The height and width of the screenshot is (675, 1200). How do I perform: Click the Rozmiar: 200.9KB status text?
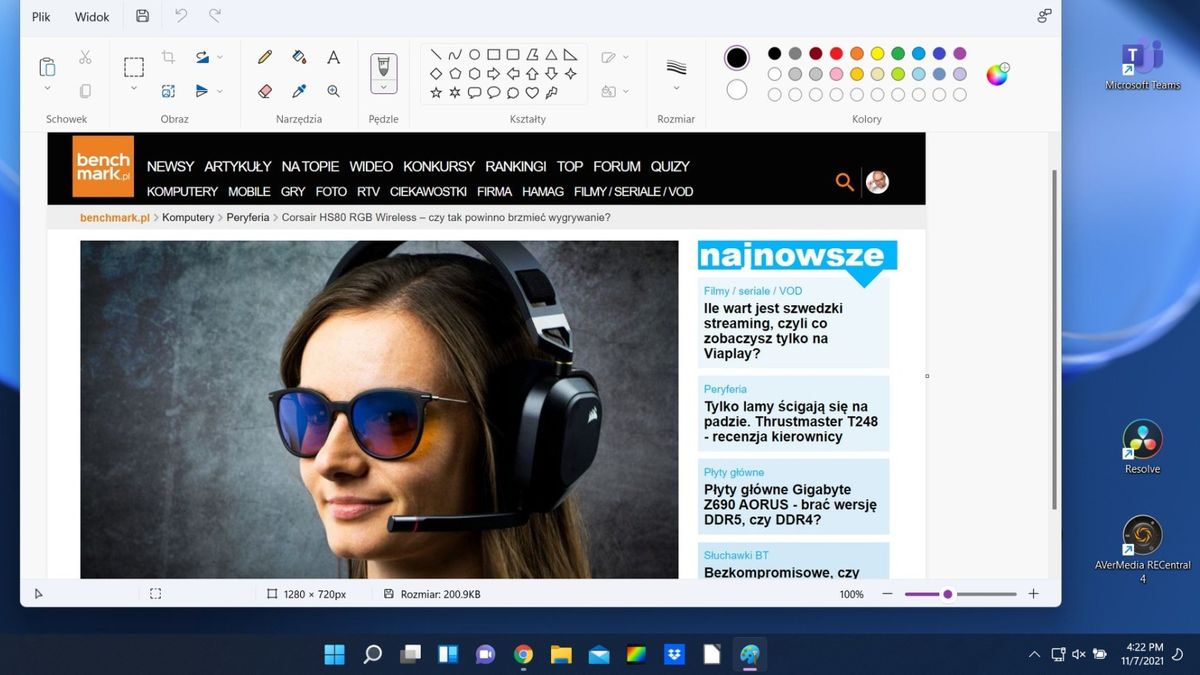coord(440,594)
